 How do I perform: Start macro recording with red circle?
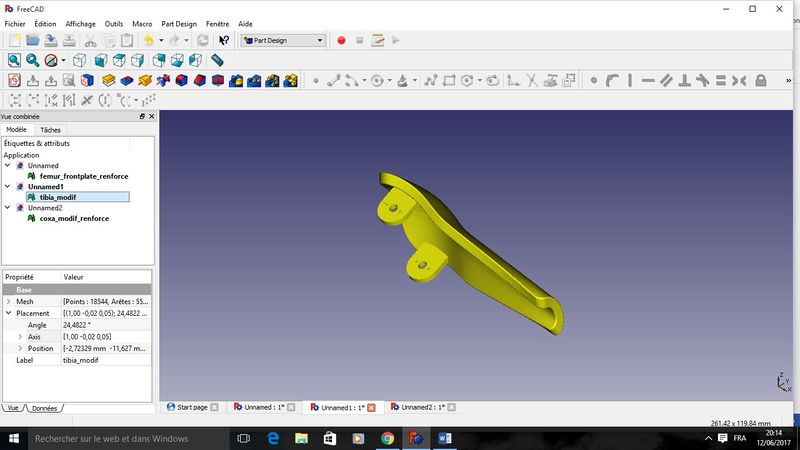(341, 40)
